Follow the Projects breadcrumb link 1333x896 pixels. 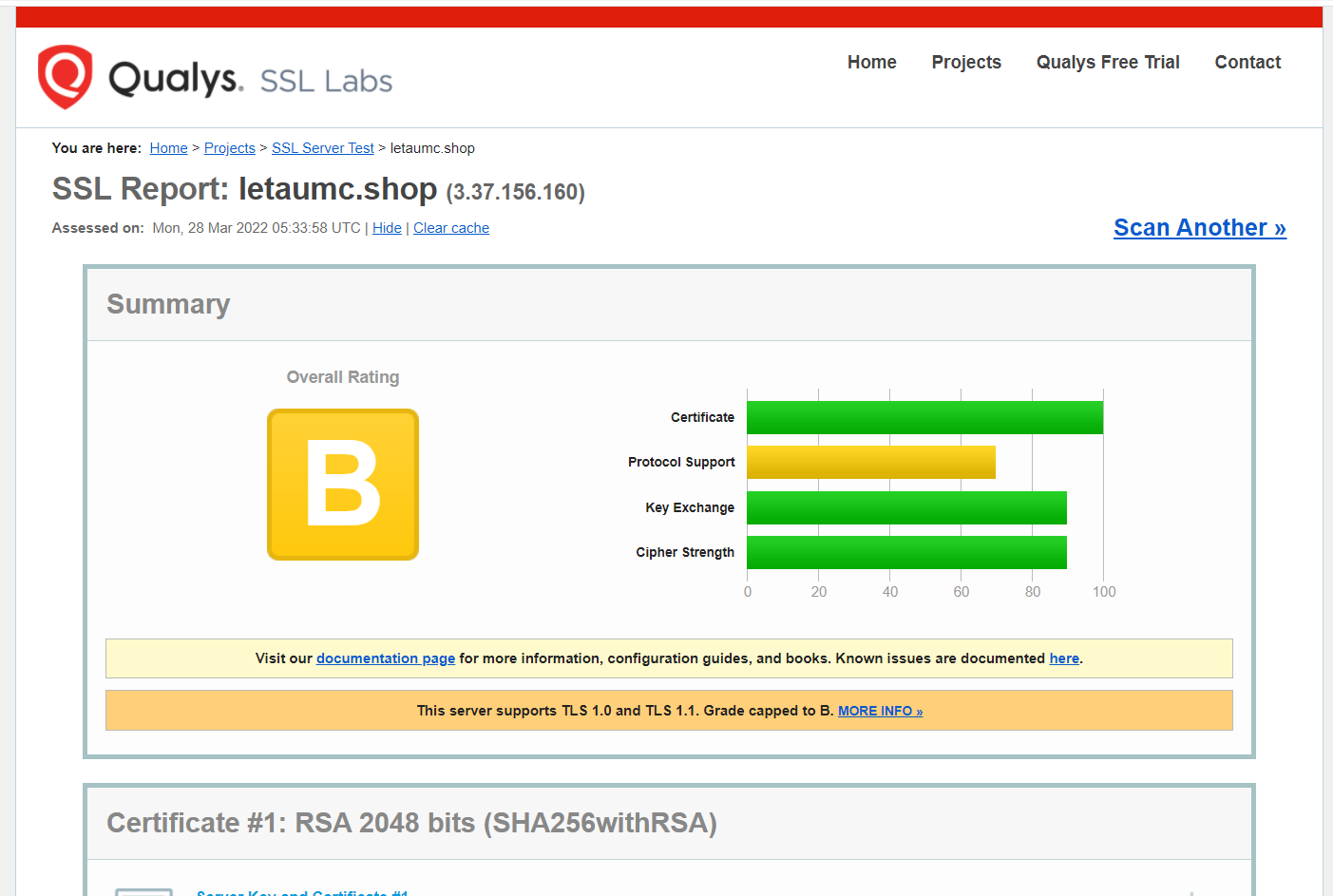click(x=230, y=148)
